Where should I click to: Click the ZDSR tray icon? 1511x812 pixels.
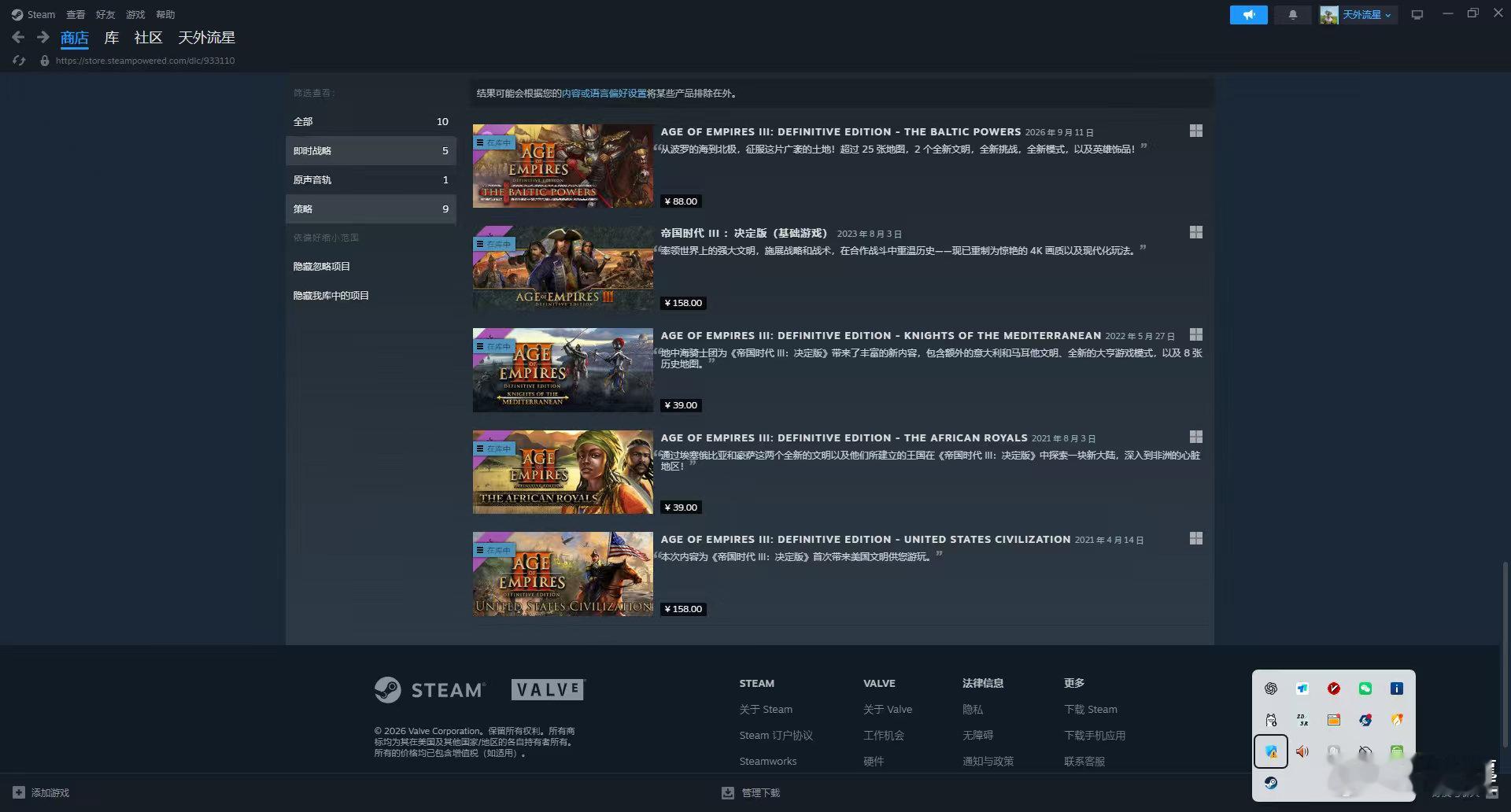(1302, 720)
